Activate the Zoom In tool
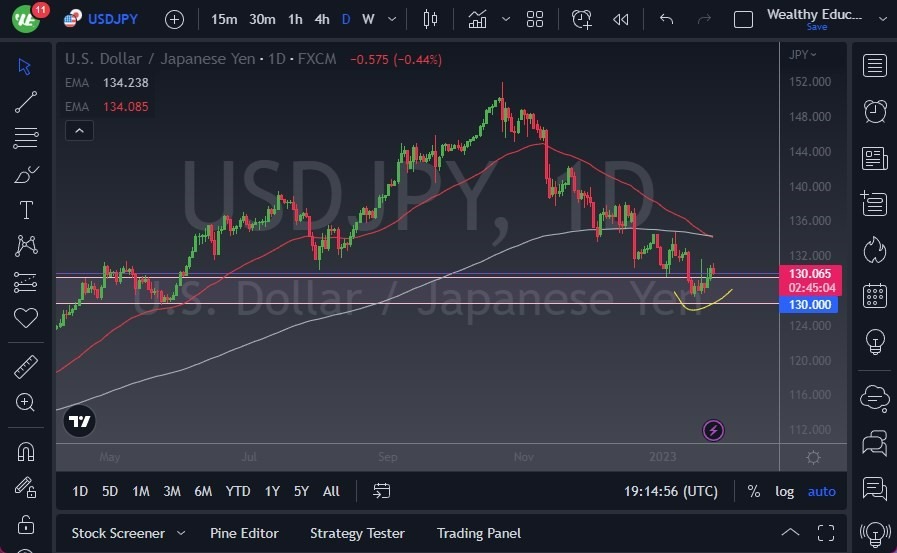Image resolution: width=897 pixels, height=553 pixels. [26, 403]
